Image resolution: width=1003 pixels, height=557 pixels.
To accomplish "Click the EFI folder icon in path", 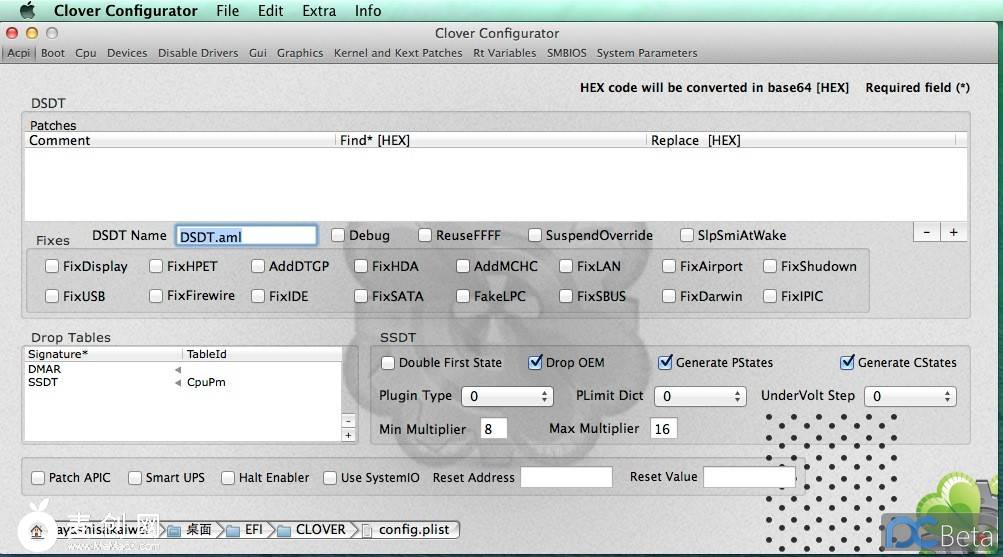I will coord(233,530).
